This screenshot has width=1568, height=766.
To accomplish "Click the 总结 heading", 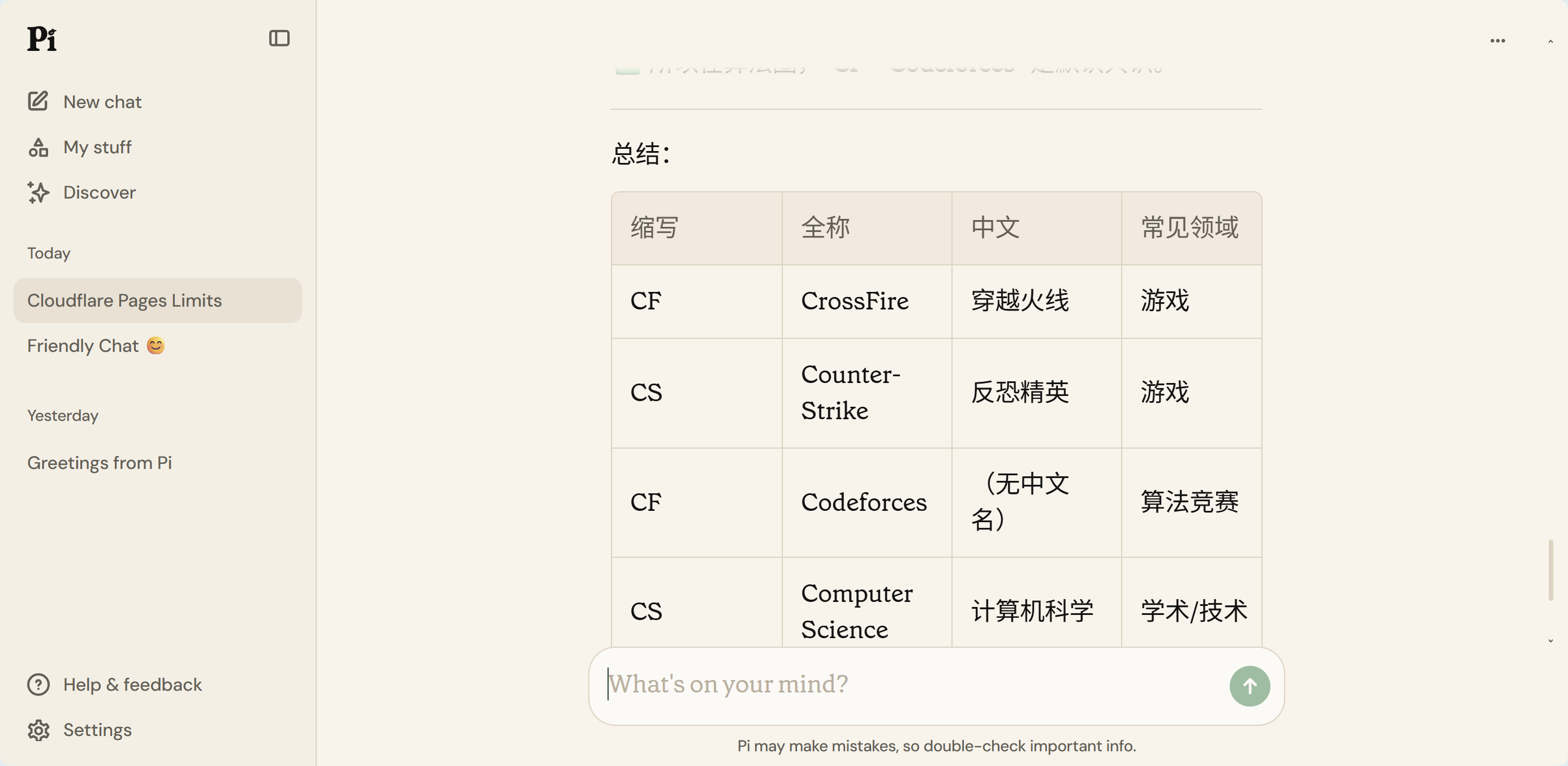I will point(641,153).
